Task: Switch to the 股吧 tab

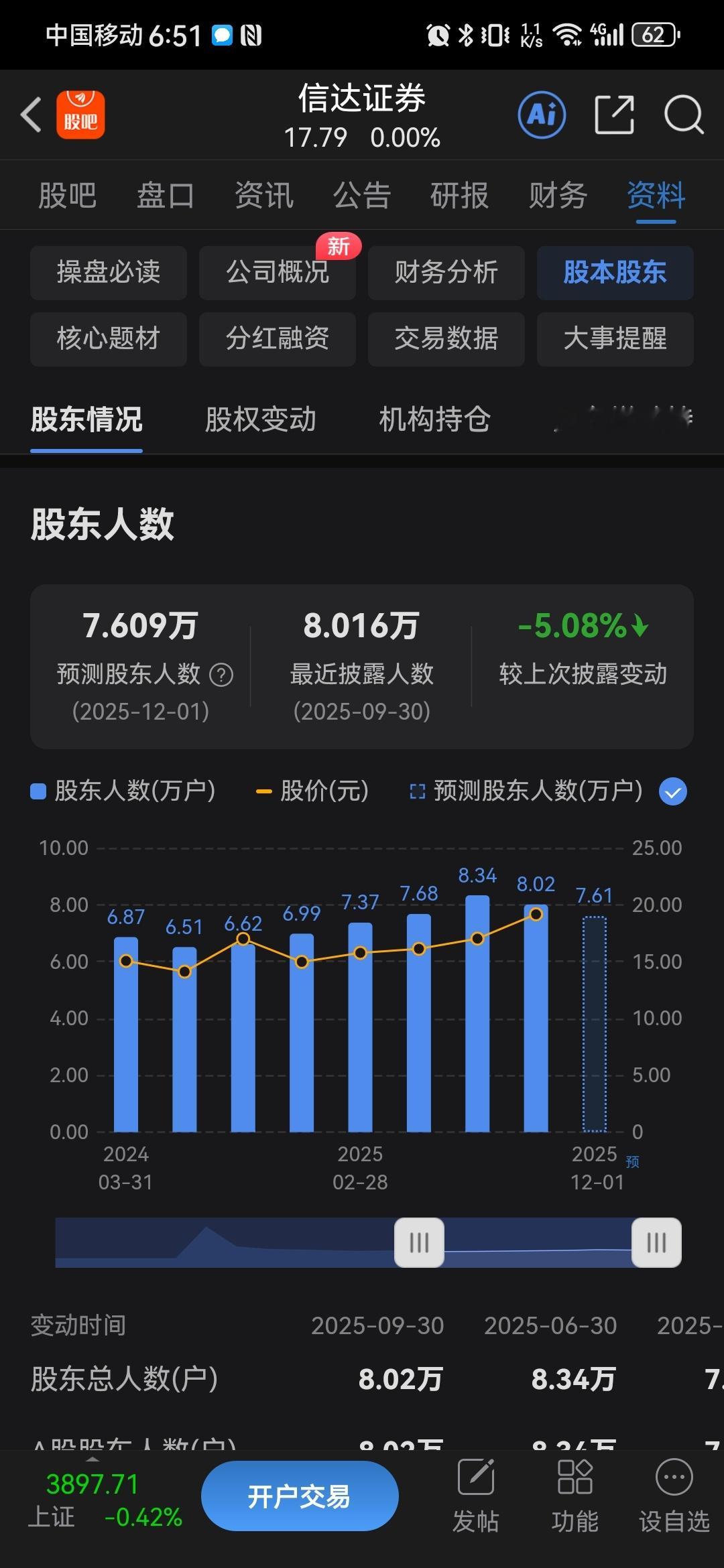Action: [67, 196]
